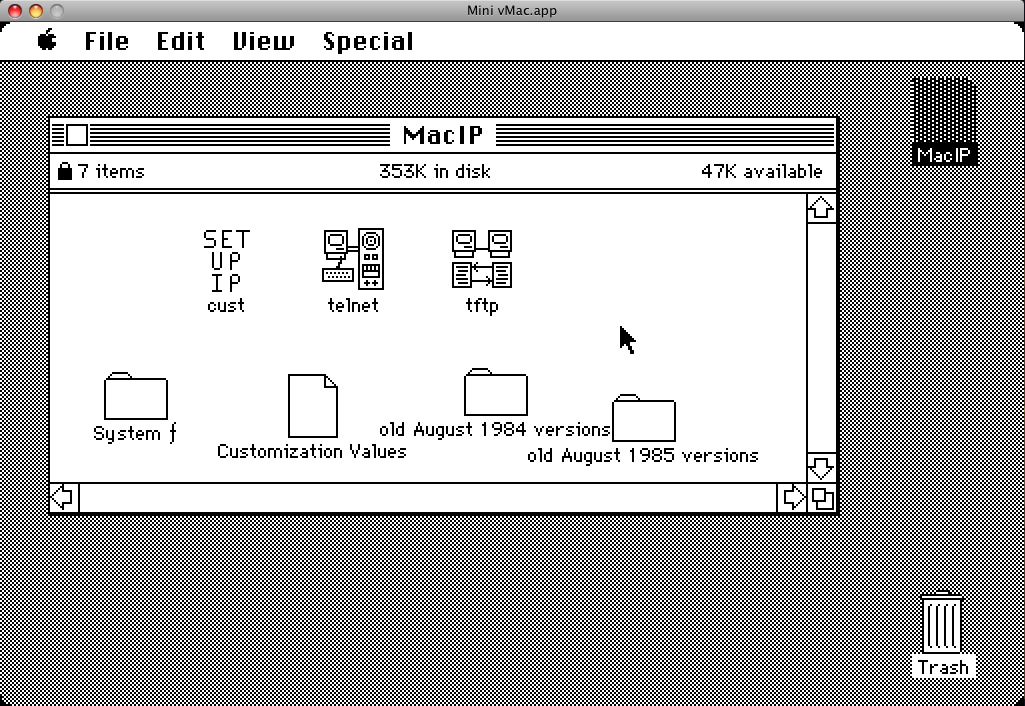Open the Edit menu
Image resolution: width=1025 pixels, height=706 pixels.
180,41
